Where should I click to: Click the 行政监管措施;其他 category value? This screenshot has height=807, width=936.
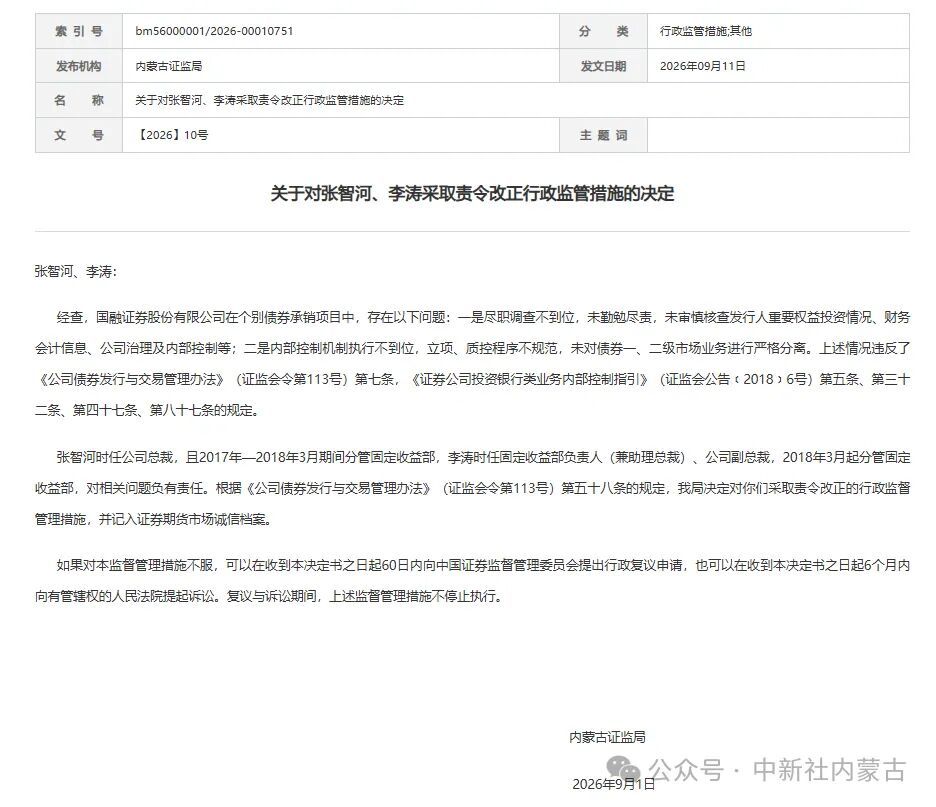706,31
